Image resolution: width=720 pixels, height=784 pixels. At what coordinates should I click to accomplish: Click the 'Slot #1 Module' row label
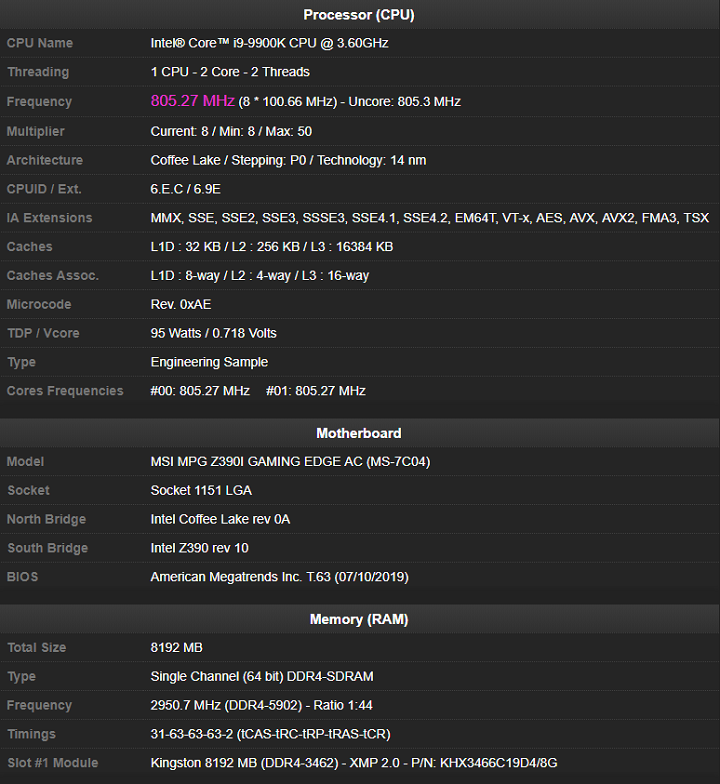click(52, 763)
